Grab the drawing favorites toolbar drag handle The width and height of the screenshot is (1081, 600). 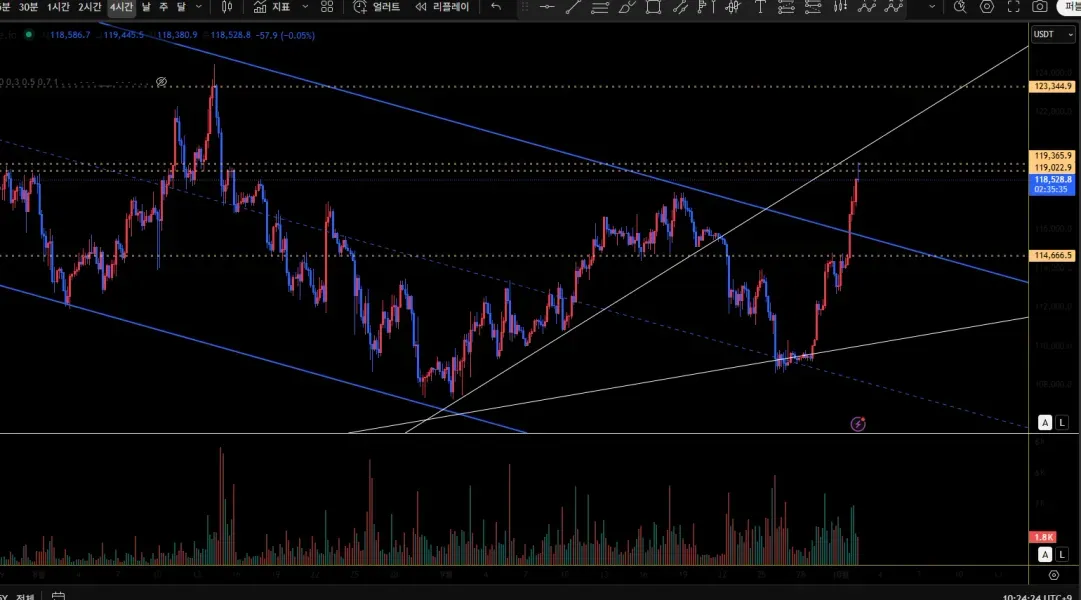pos(525,7)
